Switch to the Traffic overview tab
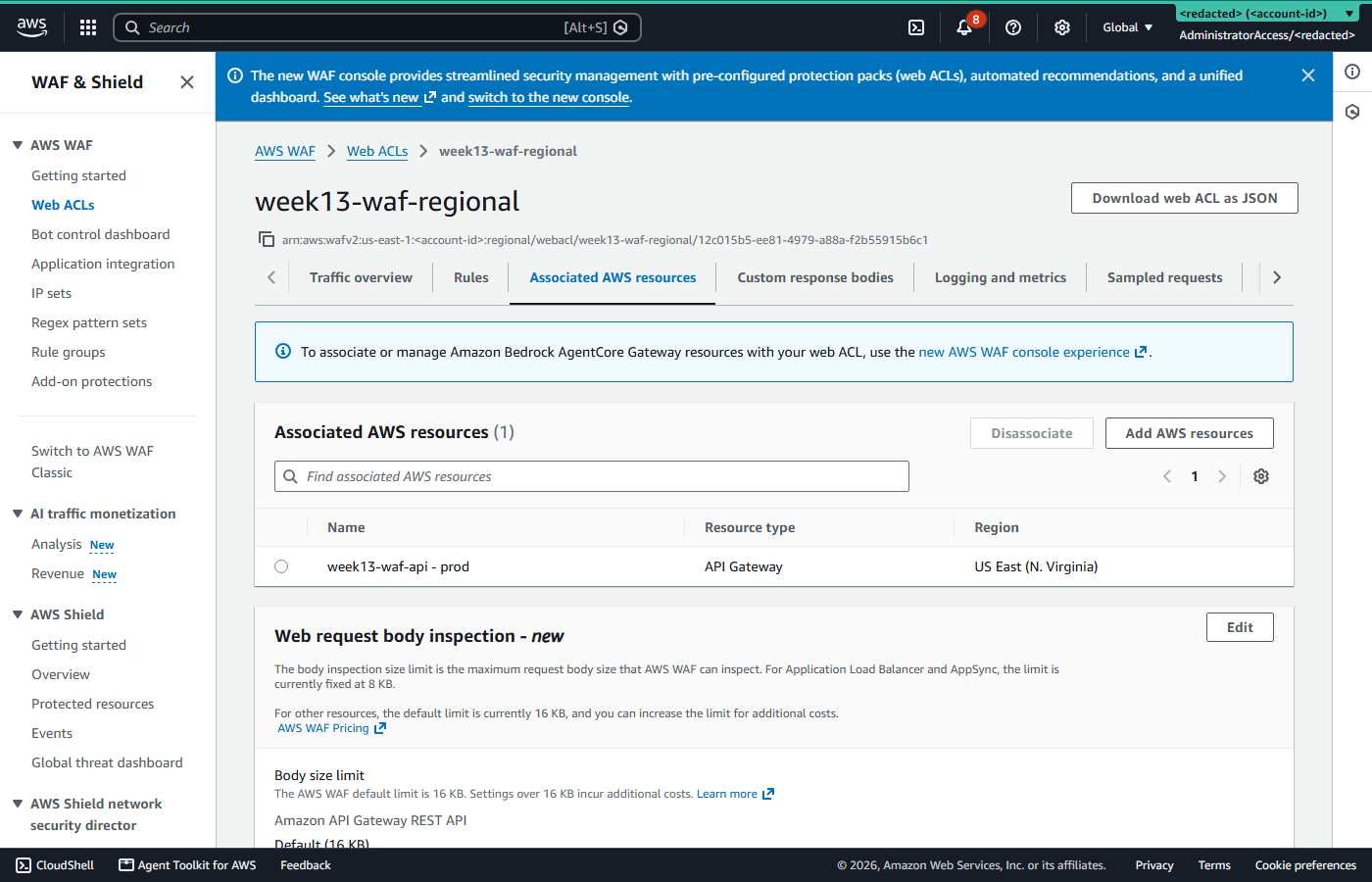1372x882 pixels. click(361, 277)
